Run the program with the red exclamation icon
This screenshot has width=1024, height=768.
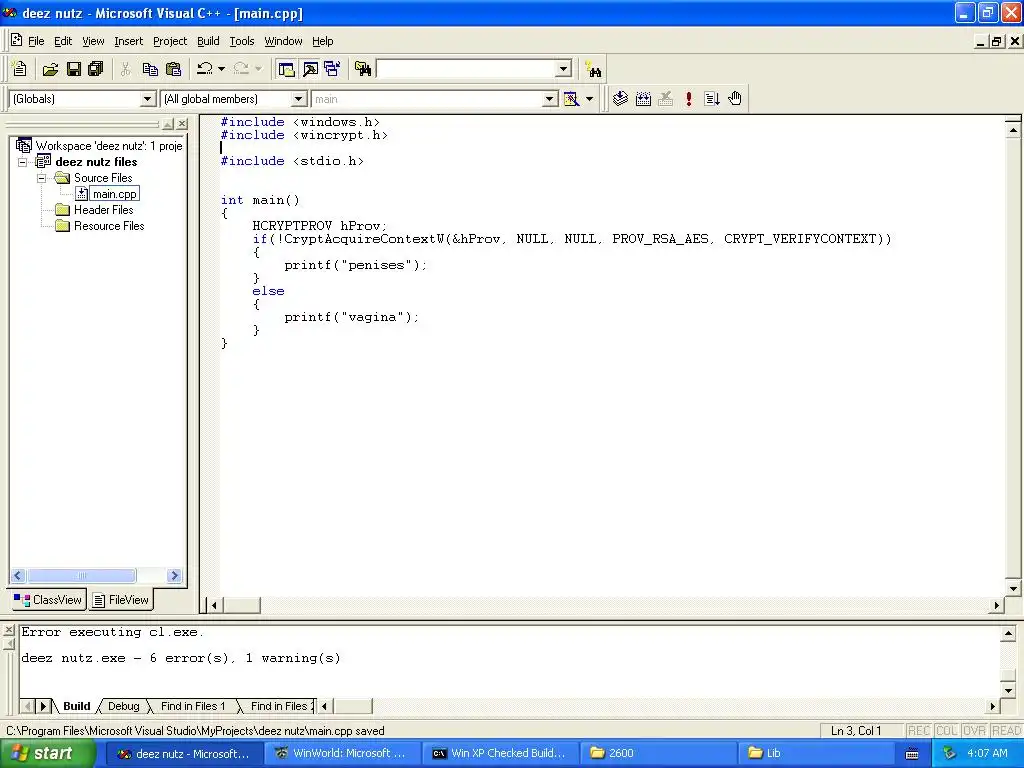[688, 99]
